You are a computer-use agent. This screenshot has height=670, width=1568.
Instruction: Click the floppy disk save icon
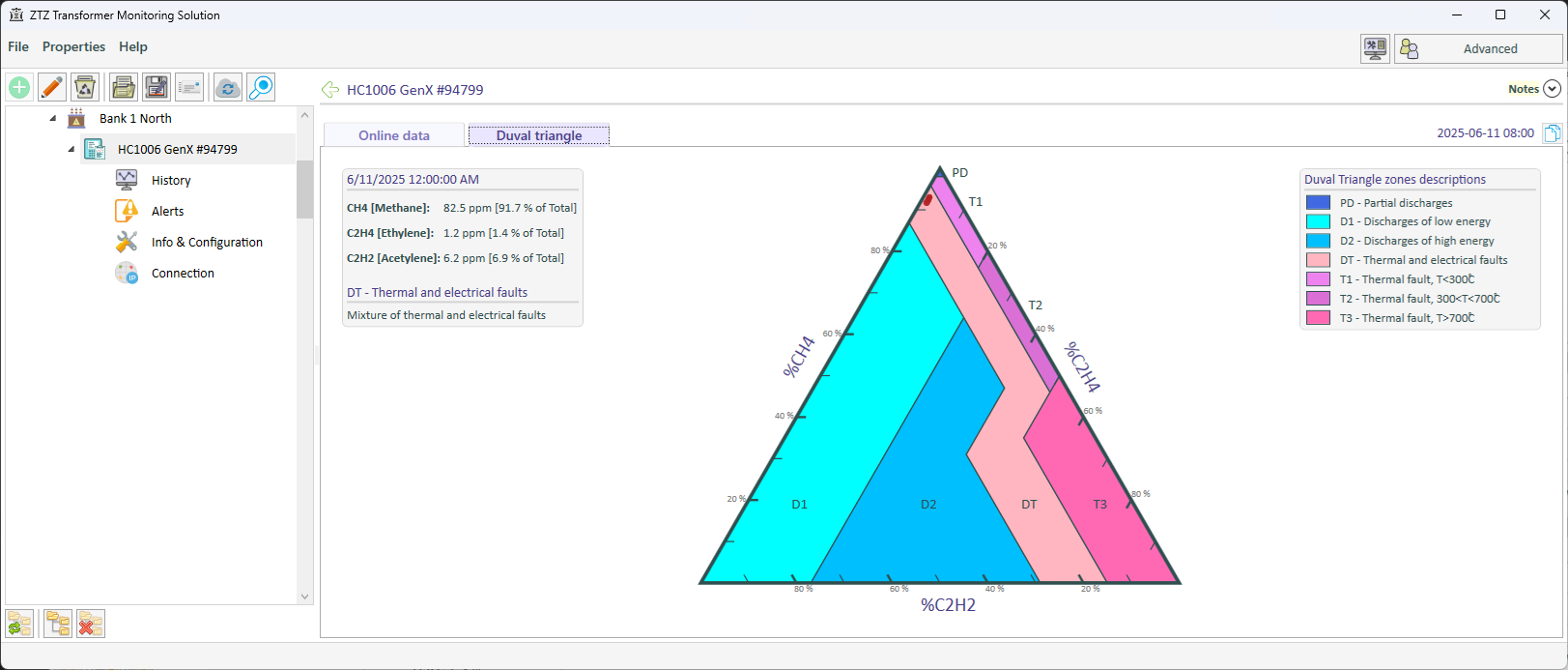click(x=157, y=88)
